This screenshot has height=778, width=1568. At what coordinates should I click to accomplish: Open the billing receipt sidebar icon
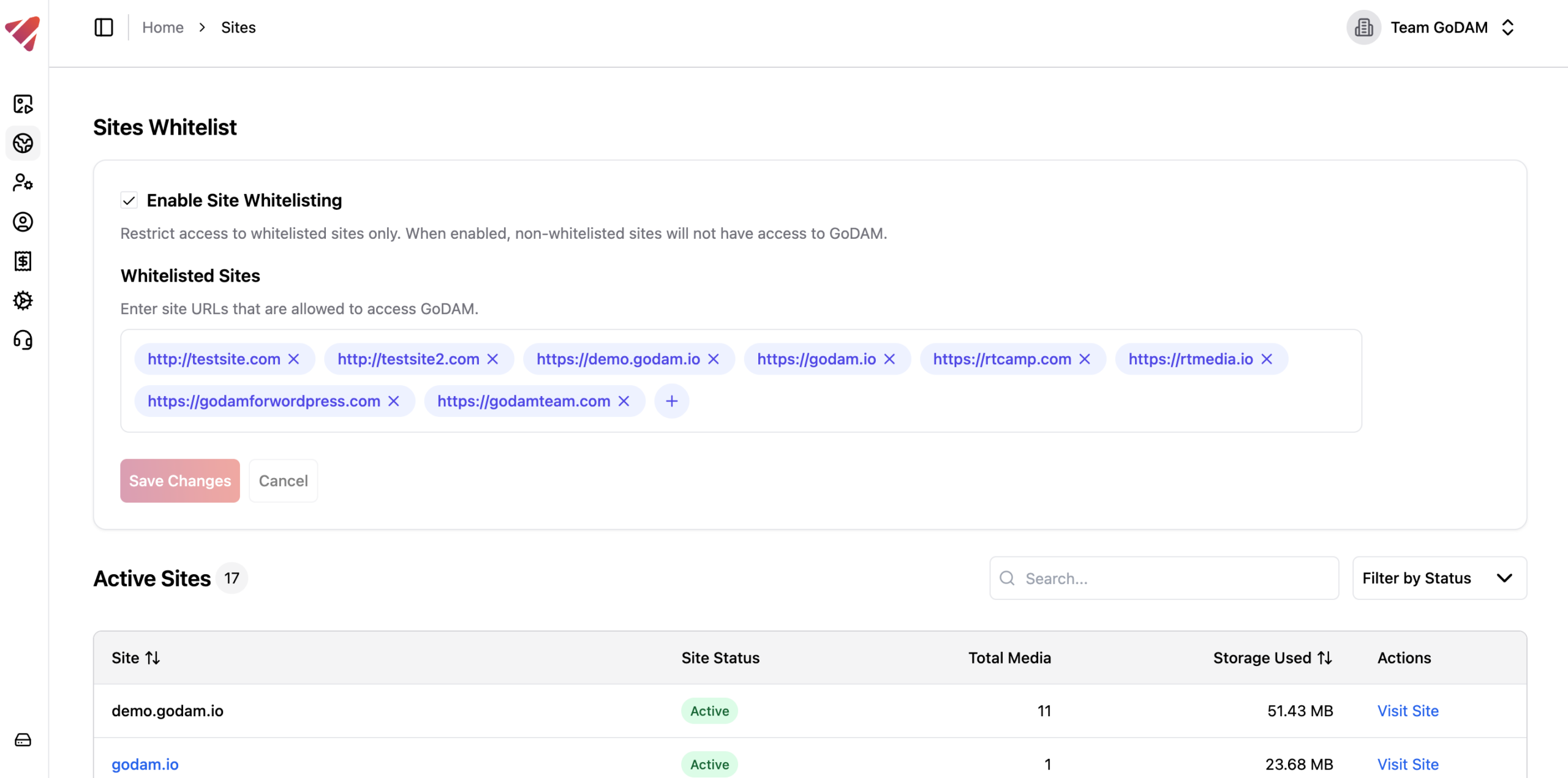click(23, 261)
